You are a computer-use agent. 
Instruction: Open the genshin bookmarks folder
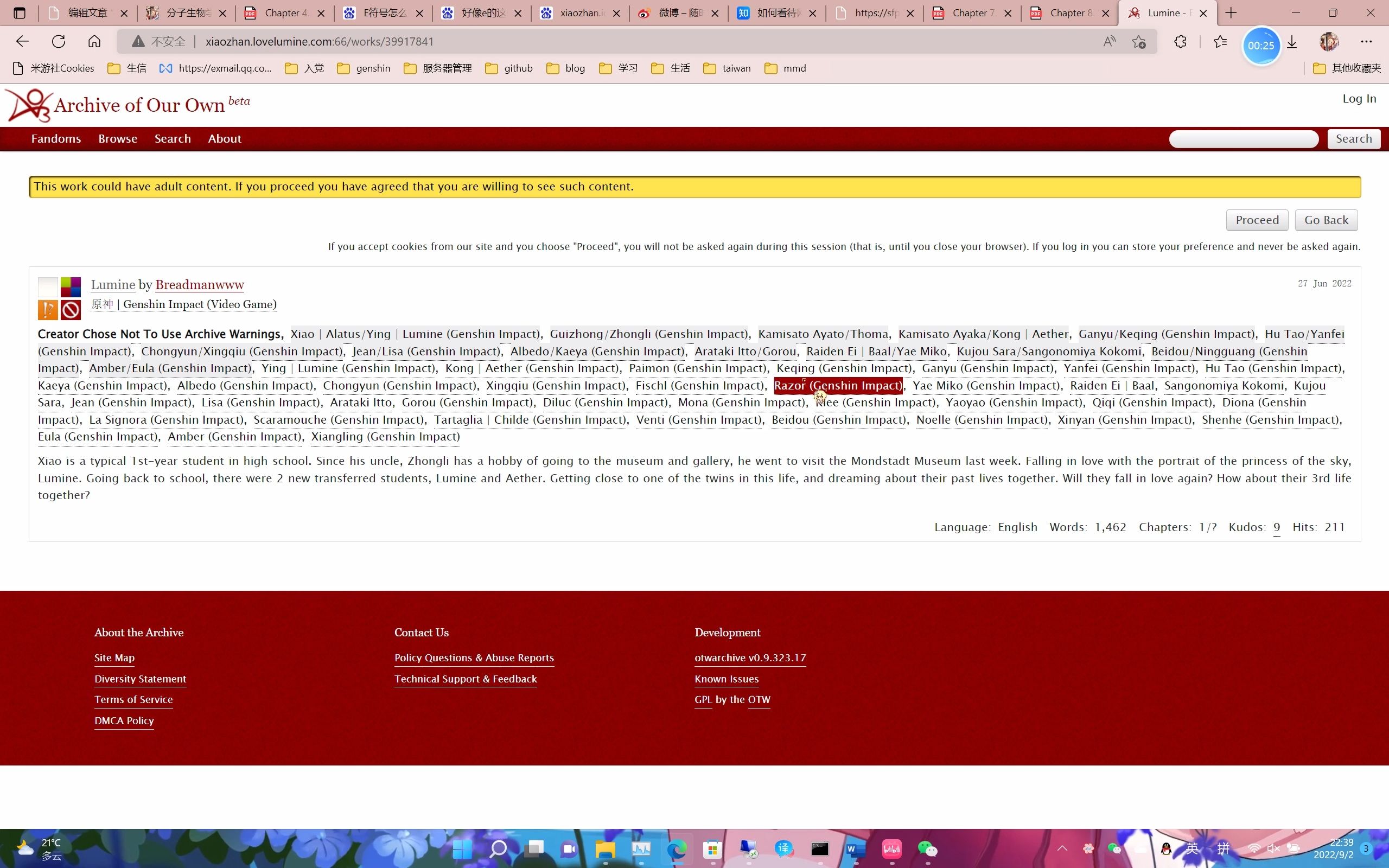[x=364, y=68]
